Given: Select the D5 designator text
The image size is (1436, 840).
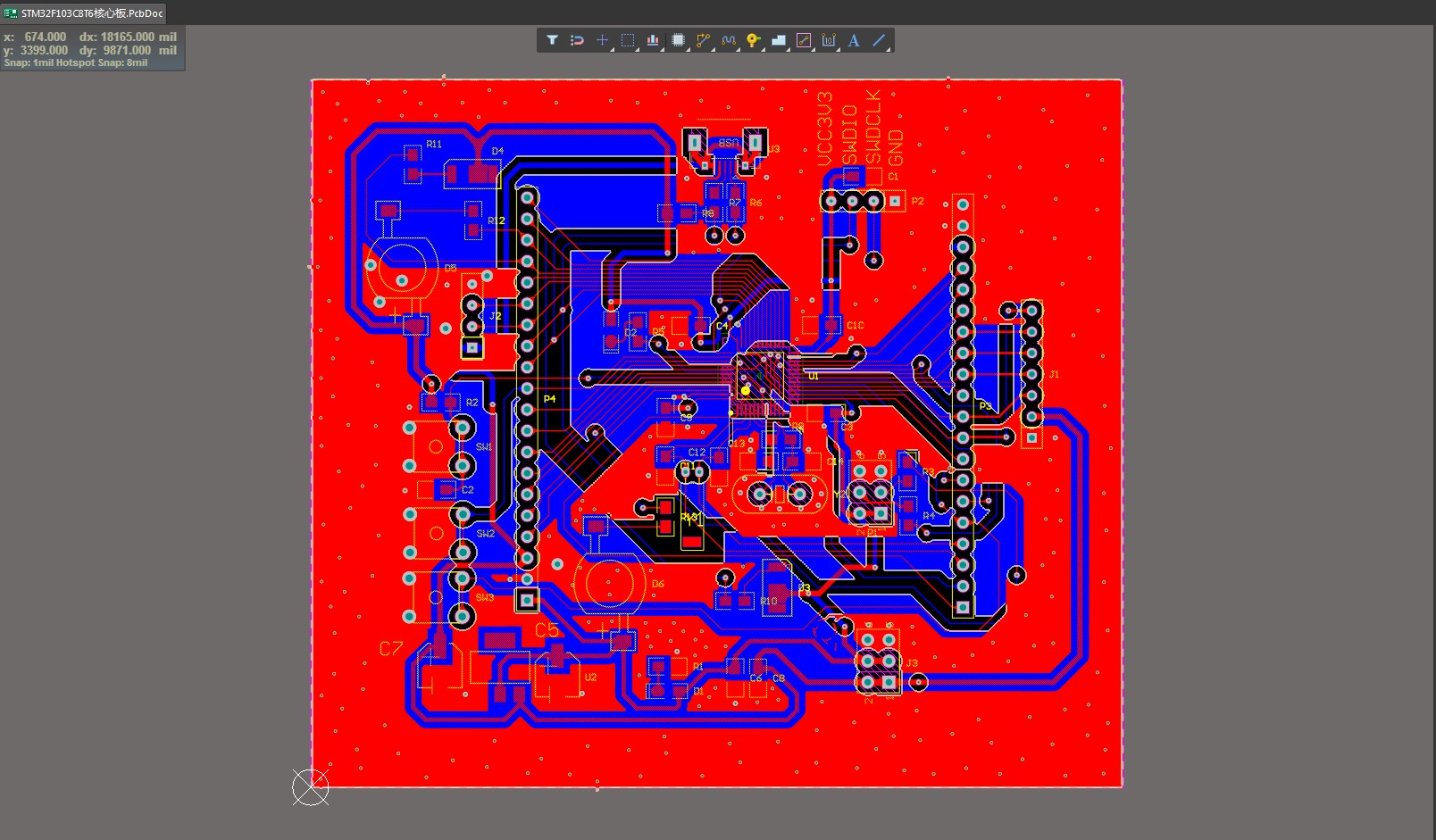Looking at the screenshot, I should tap(450, 268).
